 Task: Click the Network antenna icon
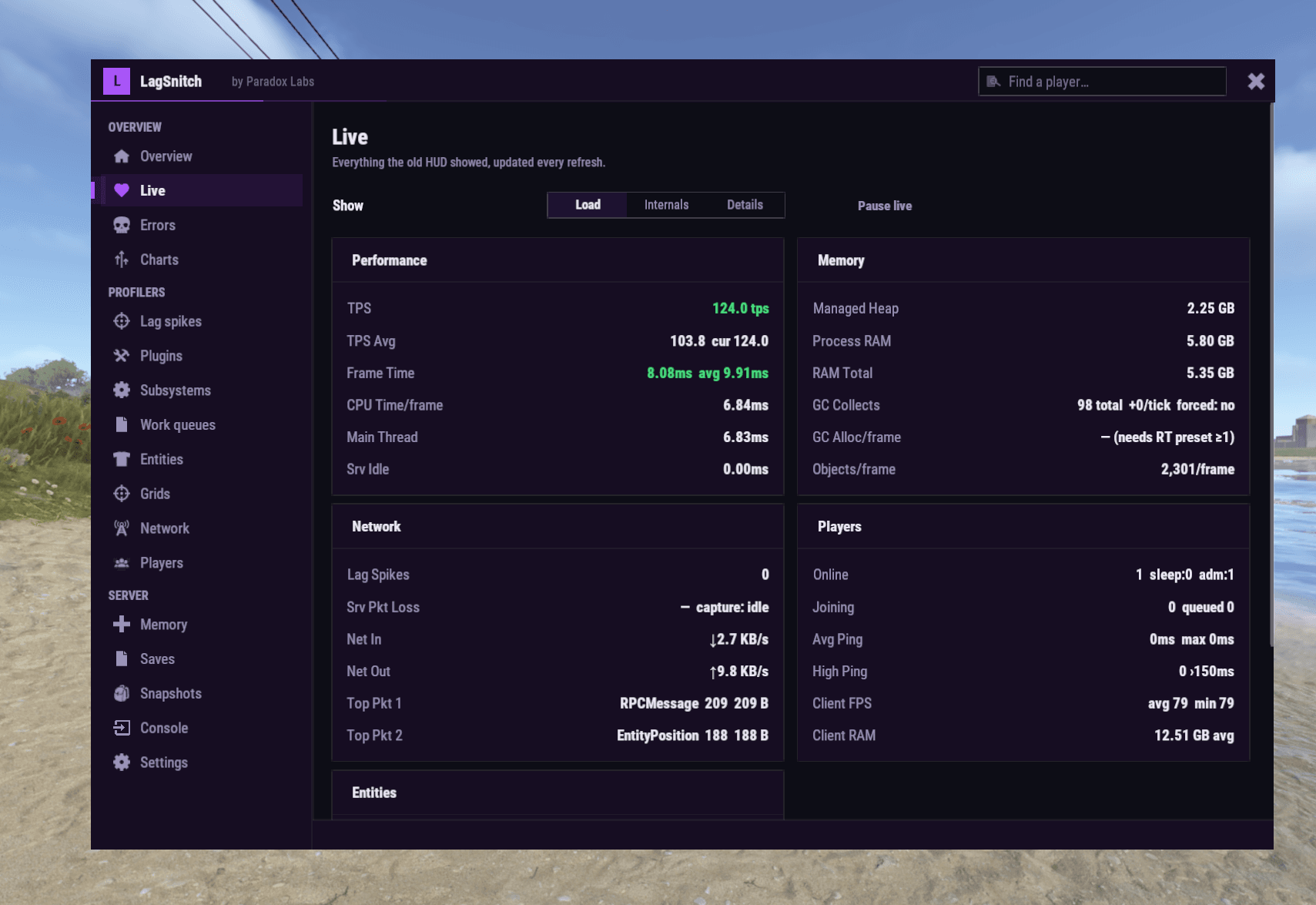(122, 528)
